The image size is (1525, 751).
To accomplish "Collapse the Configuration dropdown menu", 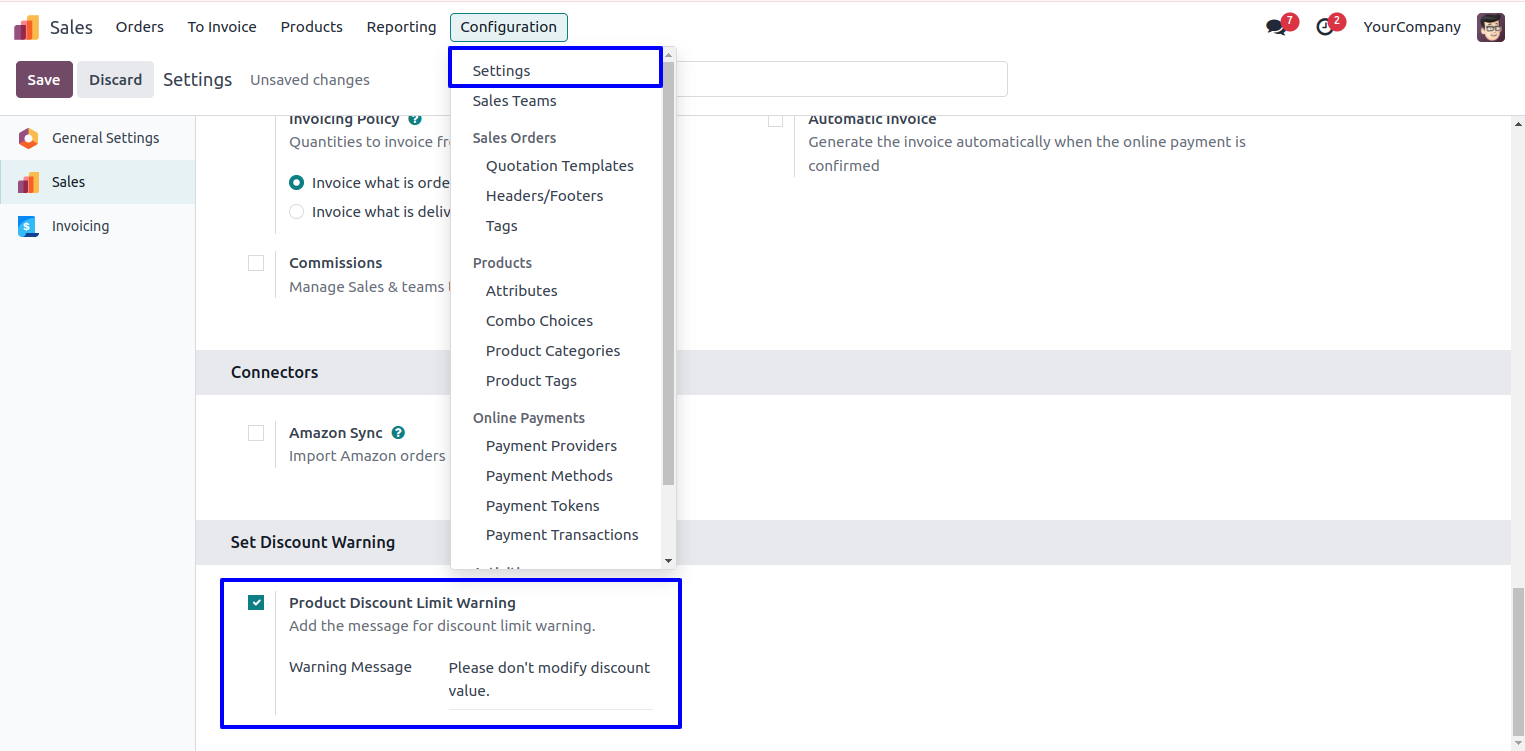I will pyautogui.click(x=508, y=27).
